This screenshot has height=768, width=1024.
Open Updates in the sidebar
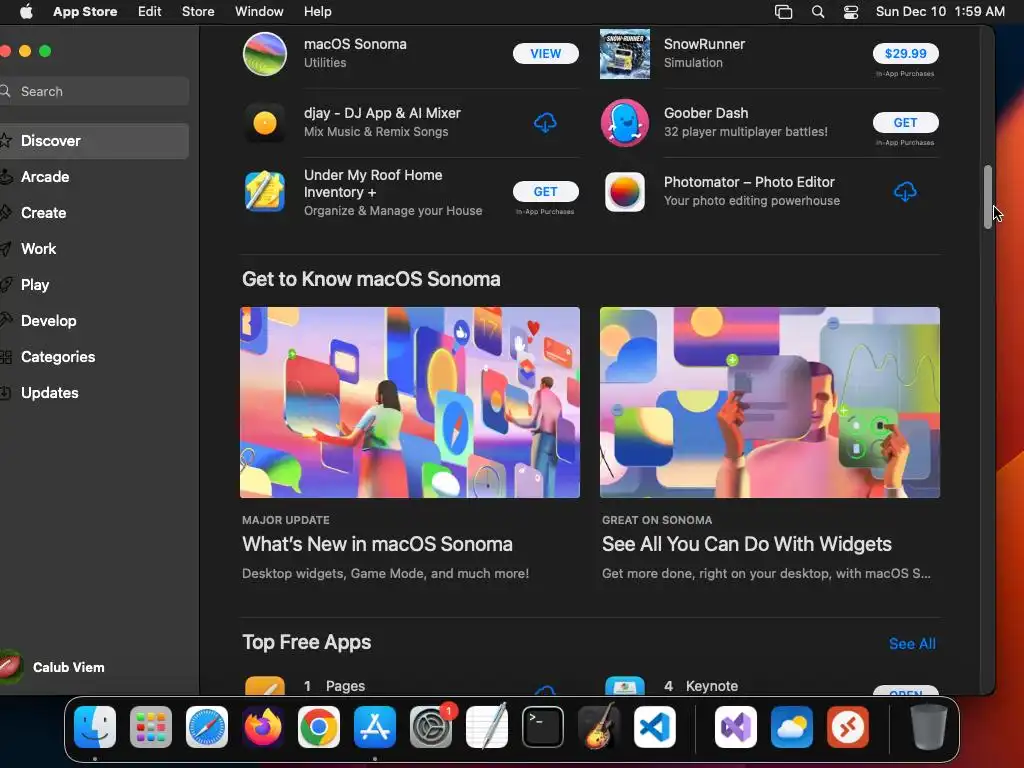click(94, 392)
